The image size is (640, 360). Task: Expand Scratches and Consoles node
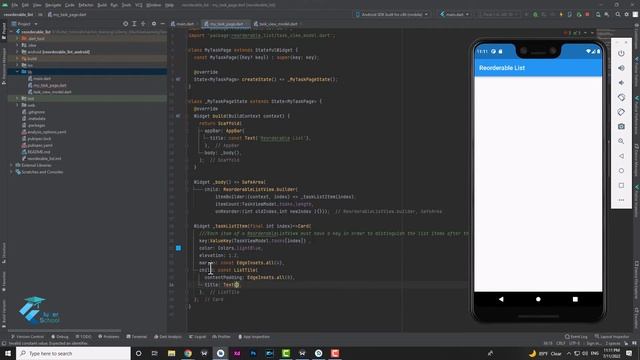tap(11, 172)
